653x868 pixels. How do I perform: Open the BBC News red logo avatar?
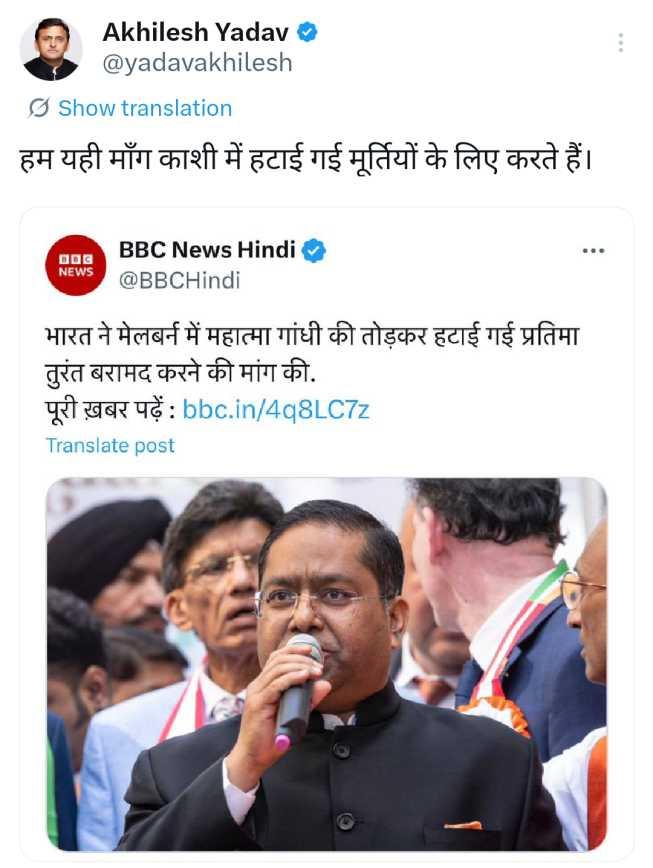(76, 265)
